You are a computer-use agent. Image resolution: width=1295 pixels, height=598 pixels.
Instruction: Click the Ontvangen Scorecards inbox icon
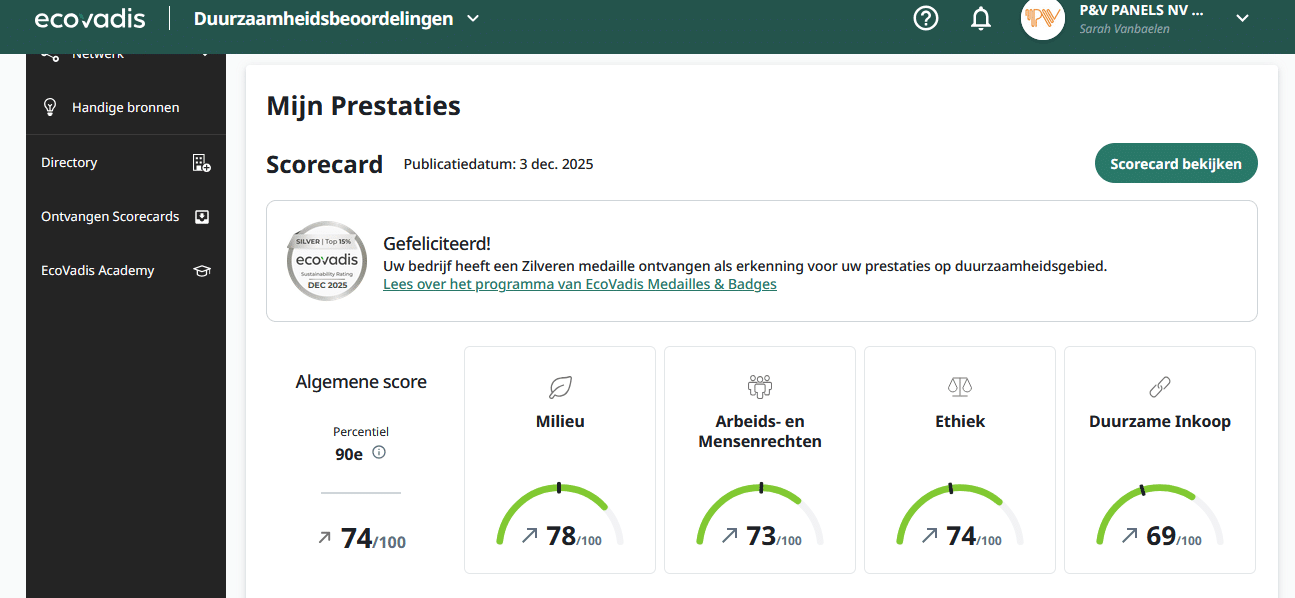201,217
